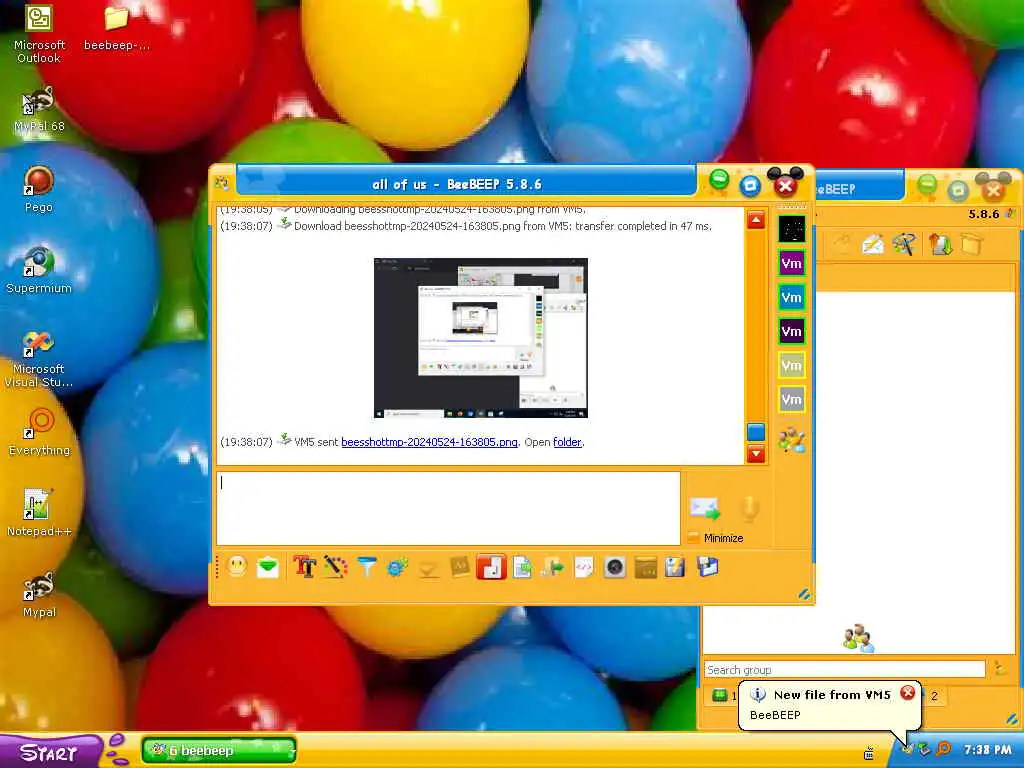Viewport: 1024px width, 768px height.
Task: Click the code snippet page icon
Action: (x=584, y=567)
